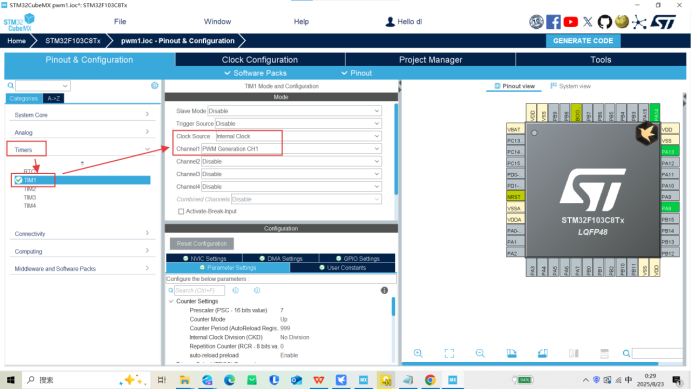Expand Middleware and Software Packs category

[x=82, y=268]
